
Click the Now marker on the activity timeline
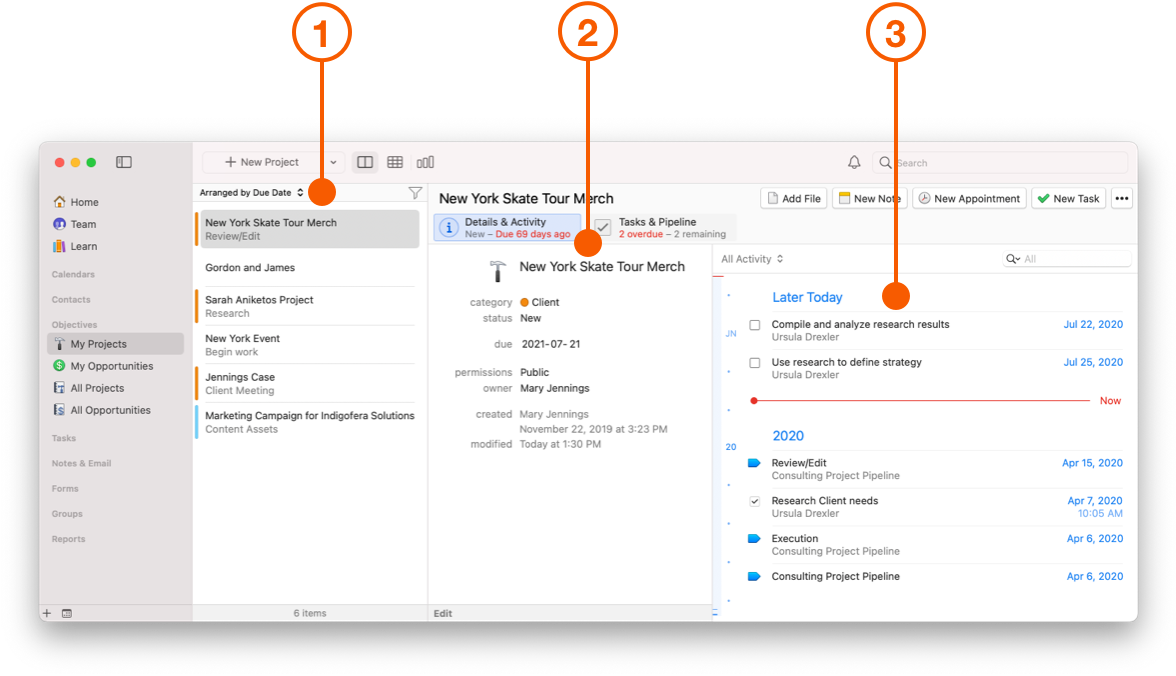[x=1110, y=400]
